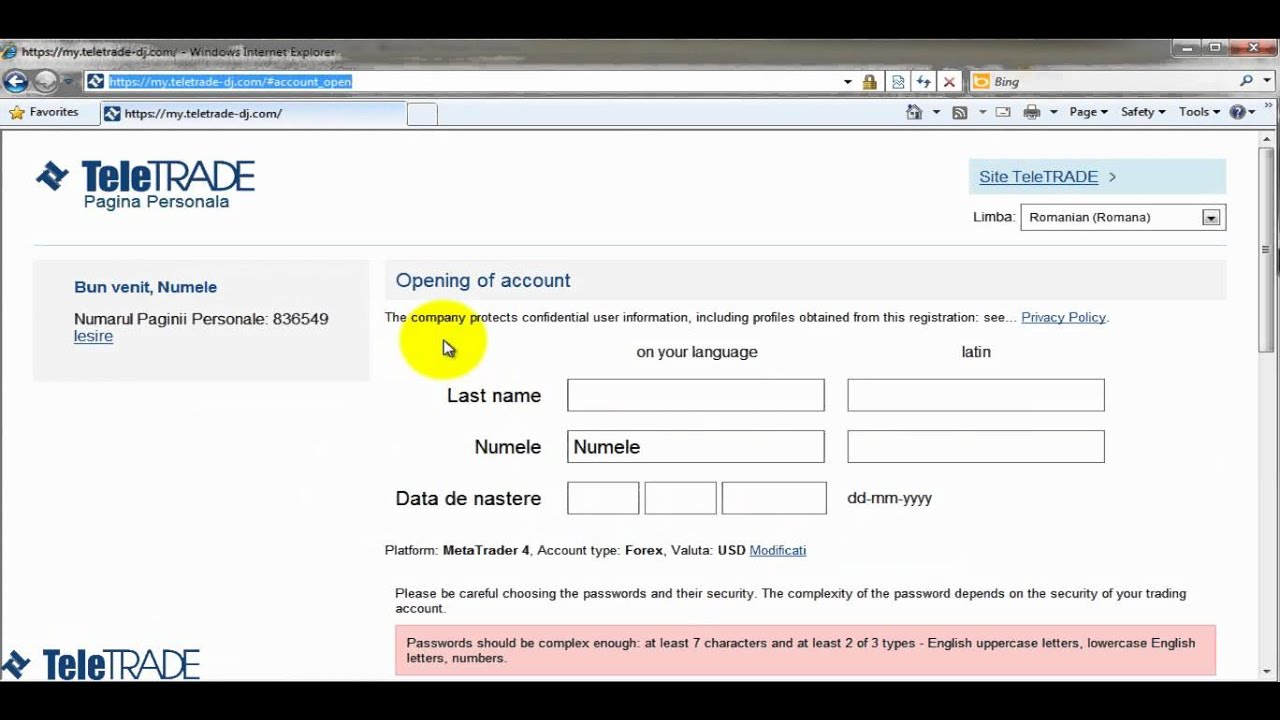Open a new tab with the blank tab button

pyautogui.click(x=422, y=114)
